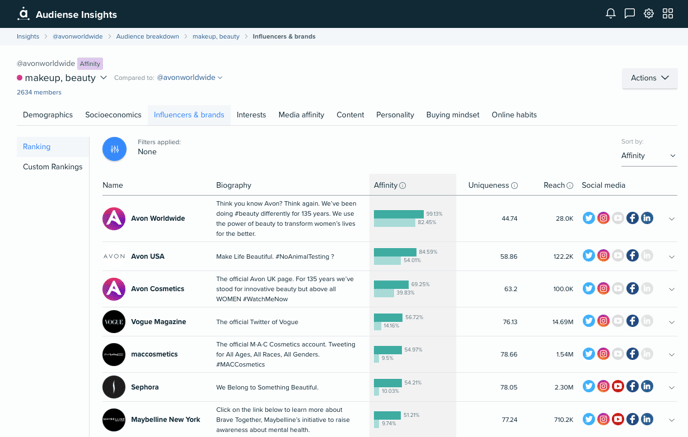Switch to the Demographics tab
The width and height of the screenshot is (688, 437).
point(48,115)
